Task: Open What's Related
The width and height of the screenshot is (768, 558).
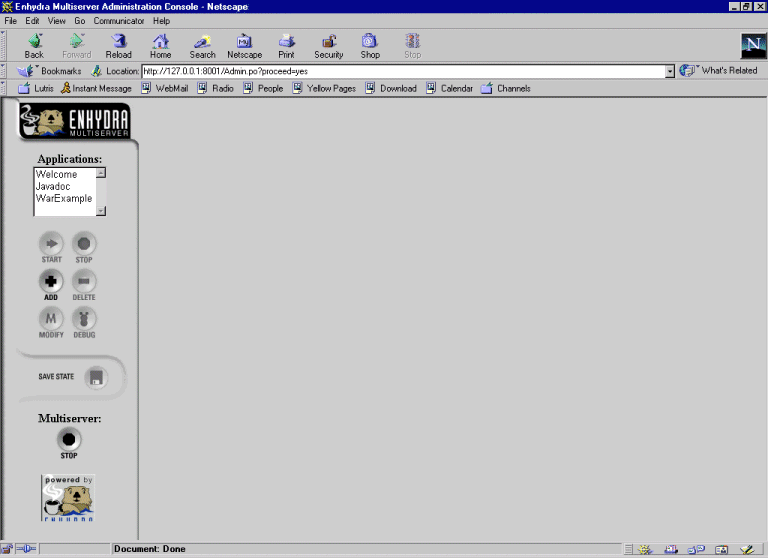Action: [718, 71]
